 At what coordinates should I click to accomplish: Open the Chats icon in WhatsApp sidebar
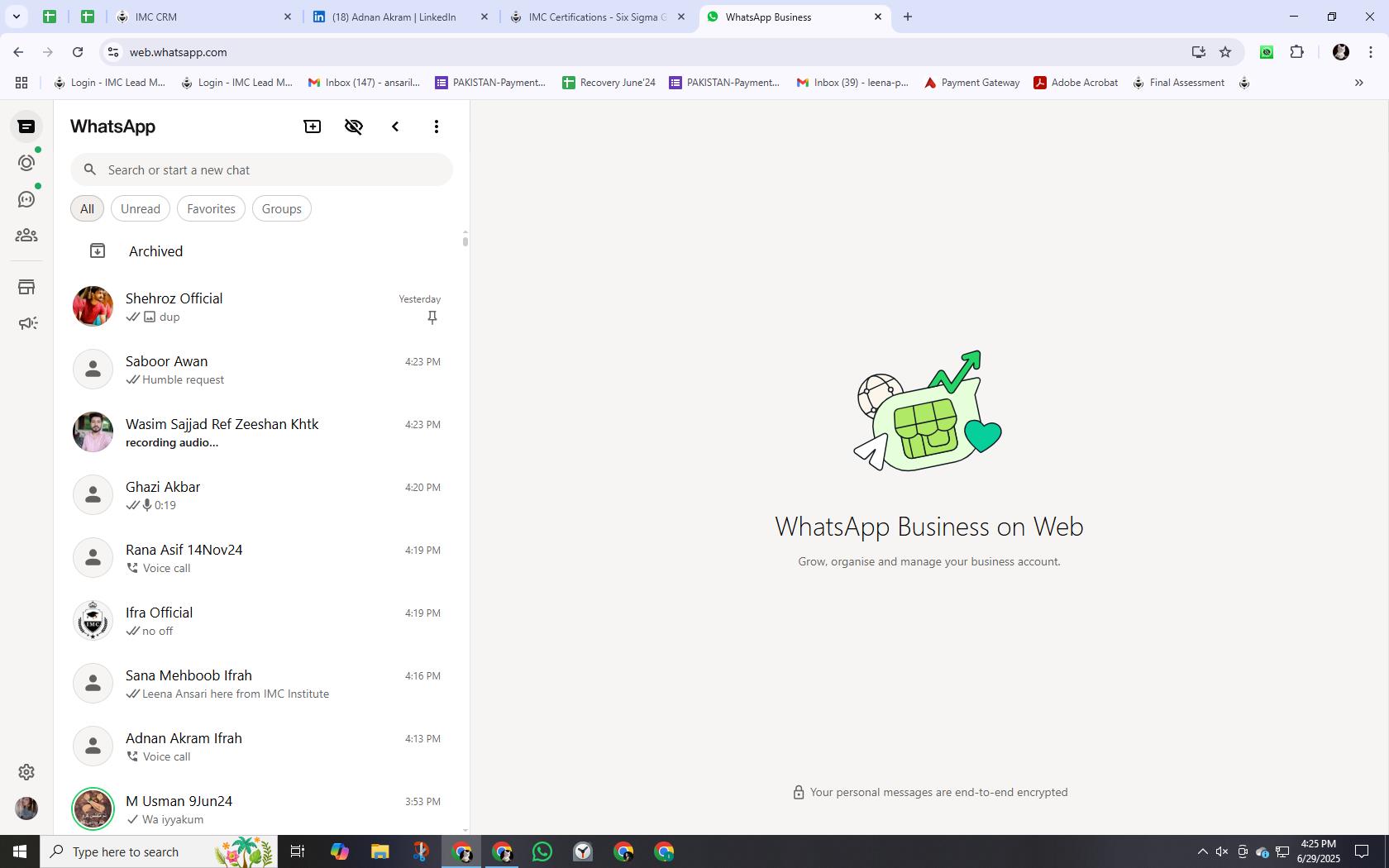coord(26,126)
